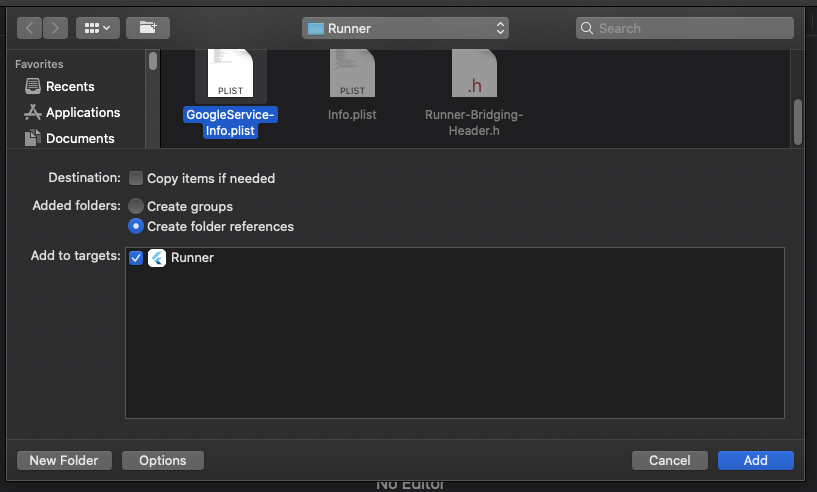This screenshot has width=817, height=492.
Task: Click the Runner target name
Action: [192, 257]
